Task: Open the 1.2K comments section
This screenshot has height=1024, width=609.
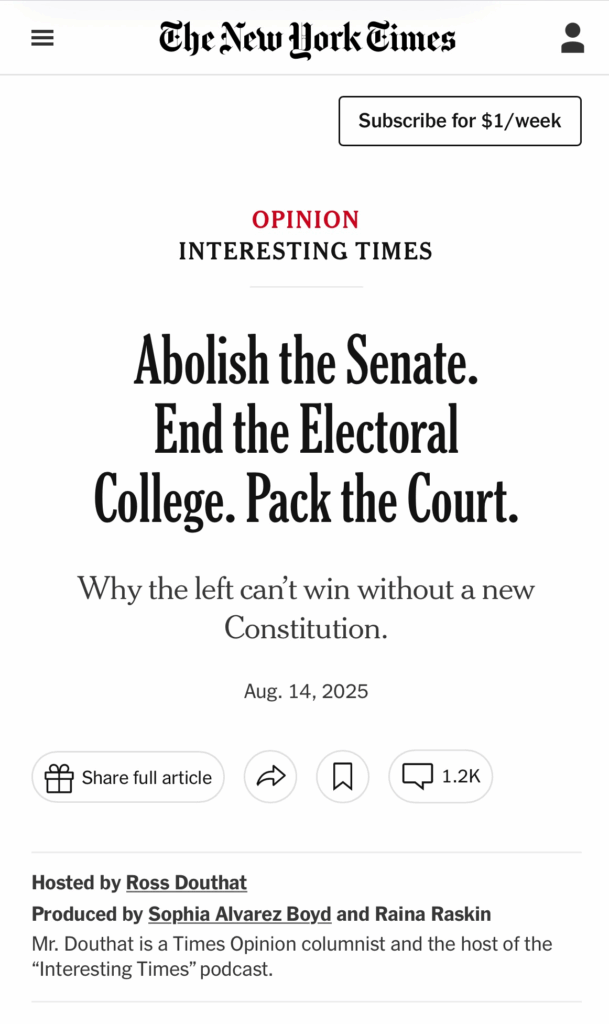Action: [x=440, y=777]
